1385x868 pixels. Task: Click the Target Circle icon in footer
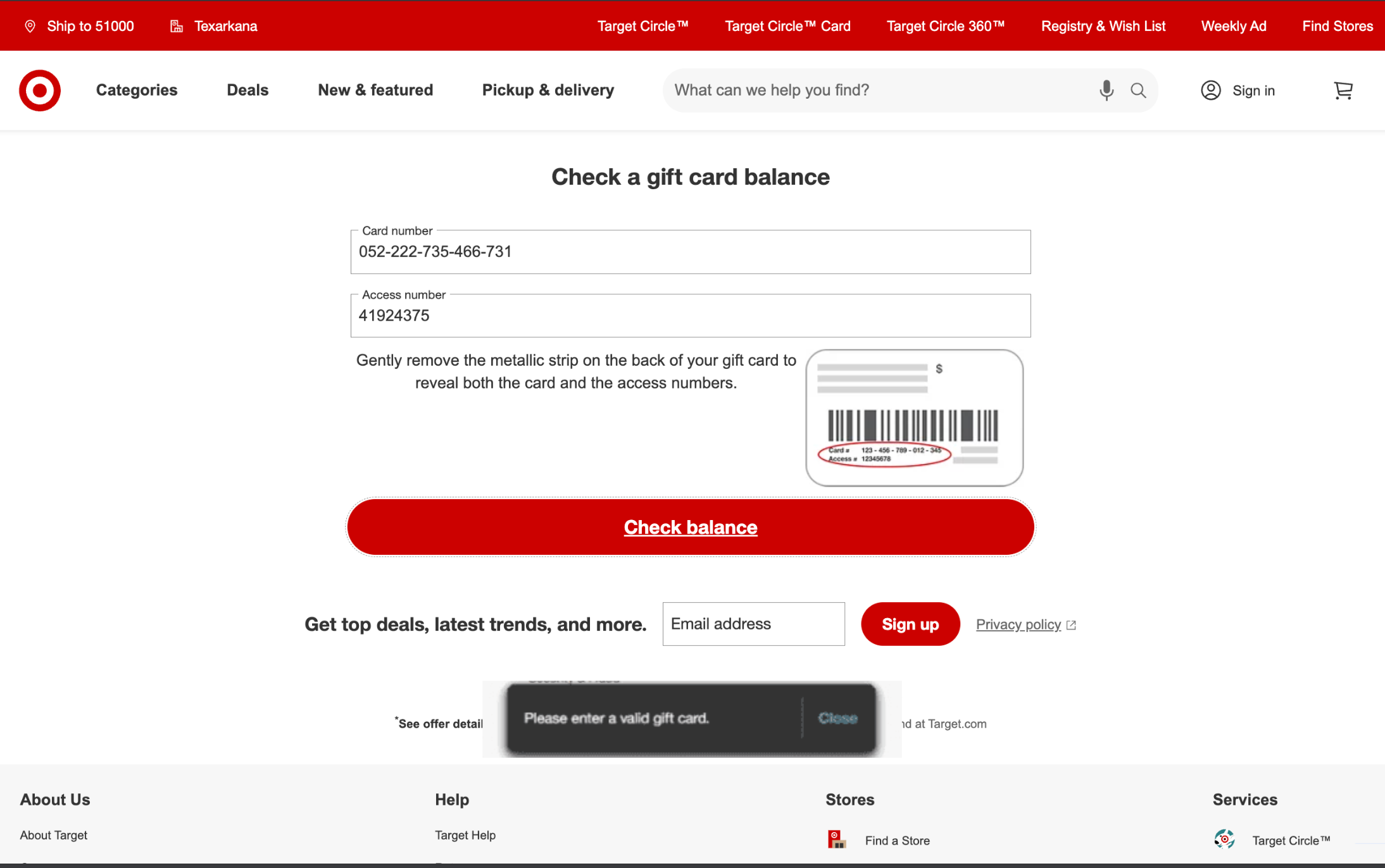point(1224,839)
